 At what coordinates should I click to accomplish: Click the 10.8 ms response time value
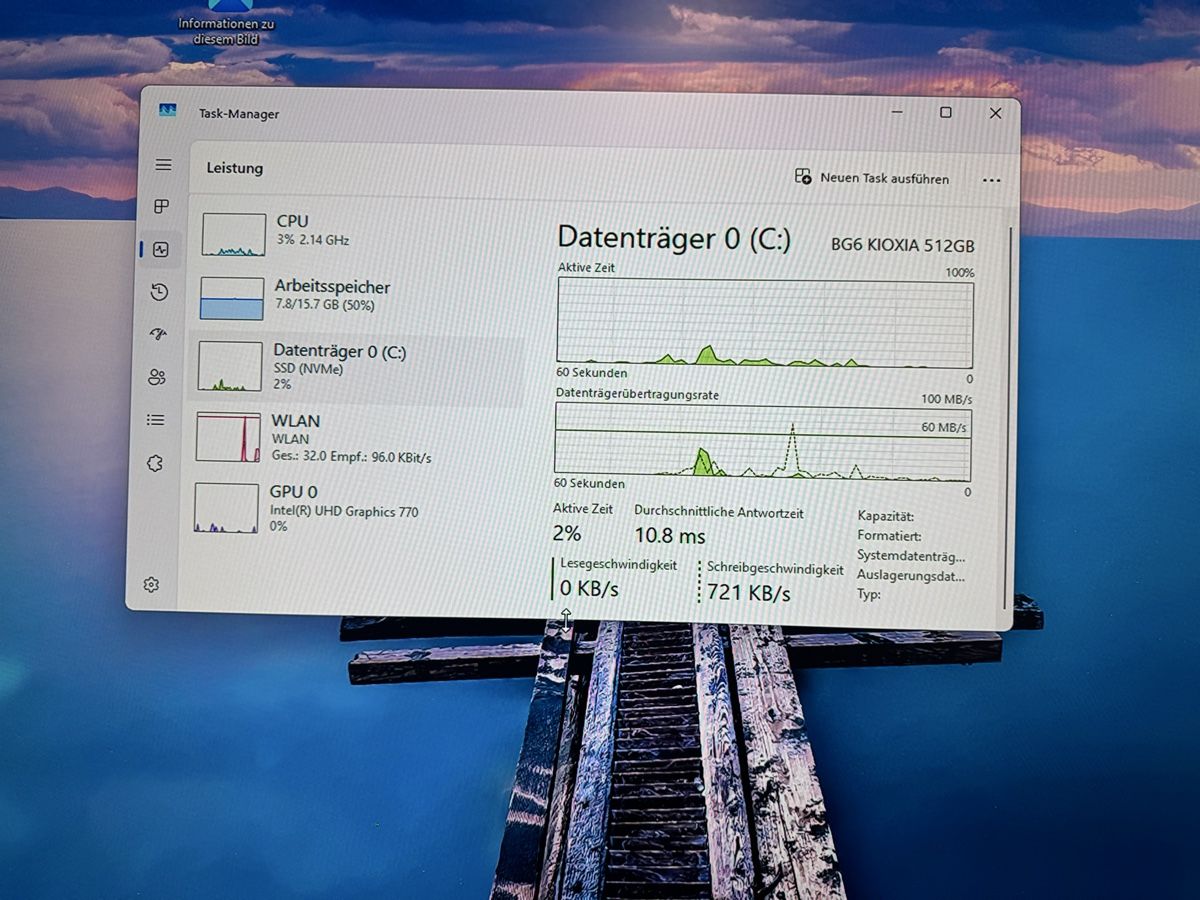click(670, 535)
